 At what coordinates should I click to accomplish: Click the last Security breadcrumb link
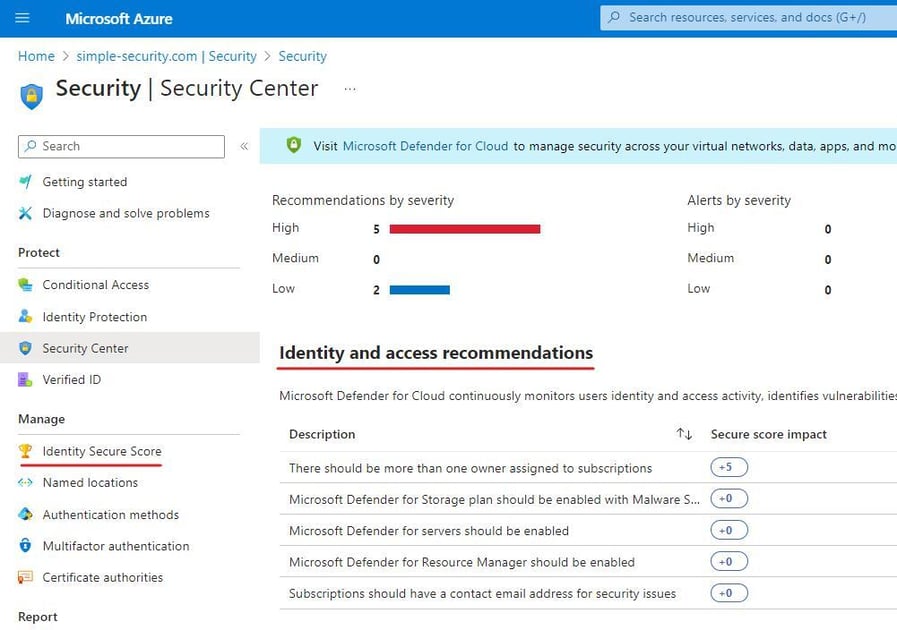click(x=303, y=56)
